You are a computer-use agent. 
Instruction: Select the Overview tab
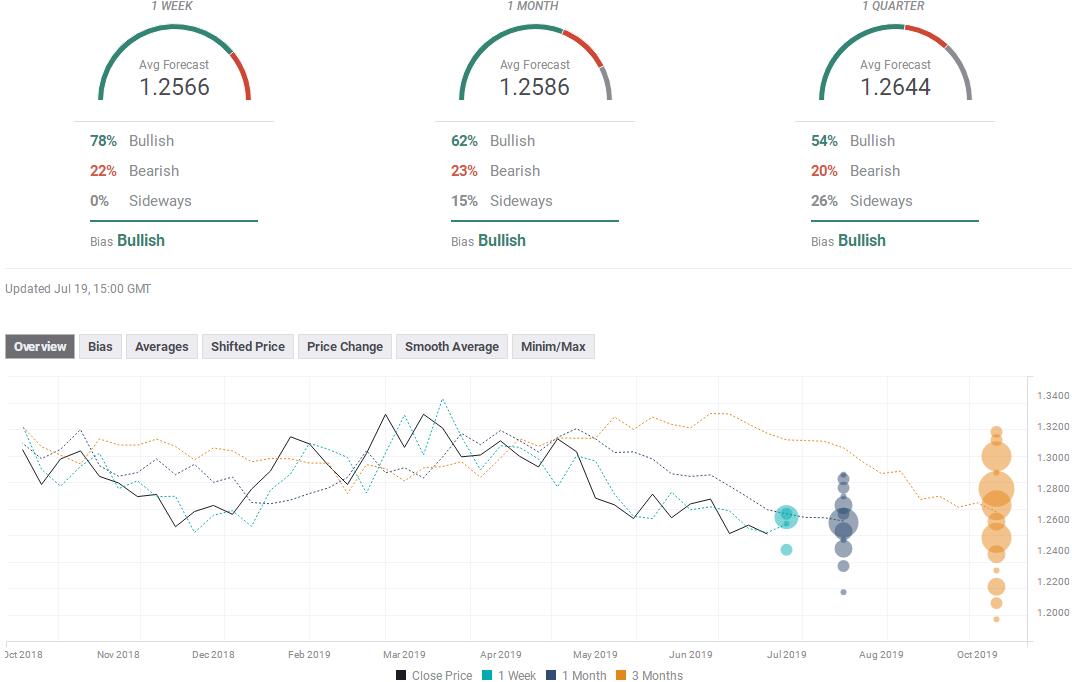tap(40, 346)
